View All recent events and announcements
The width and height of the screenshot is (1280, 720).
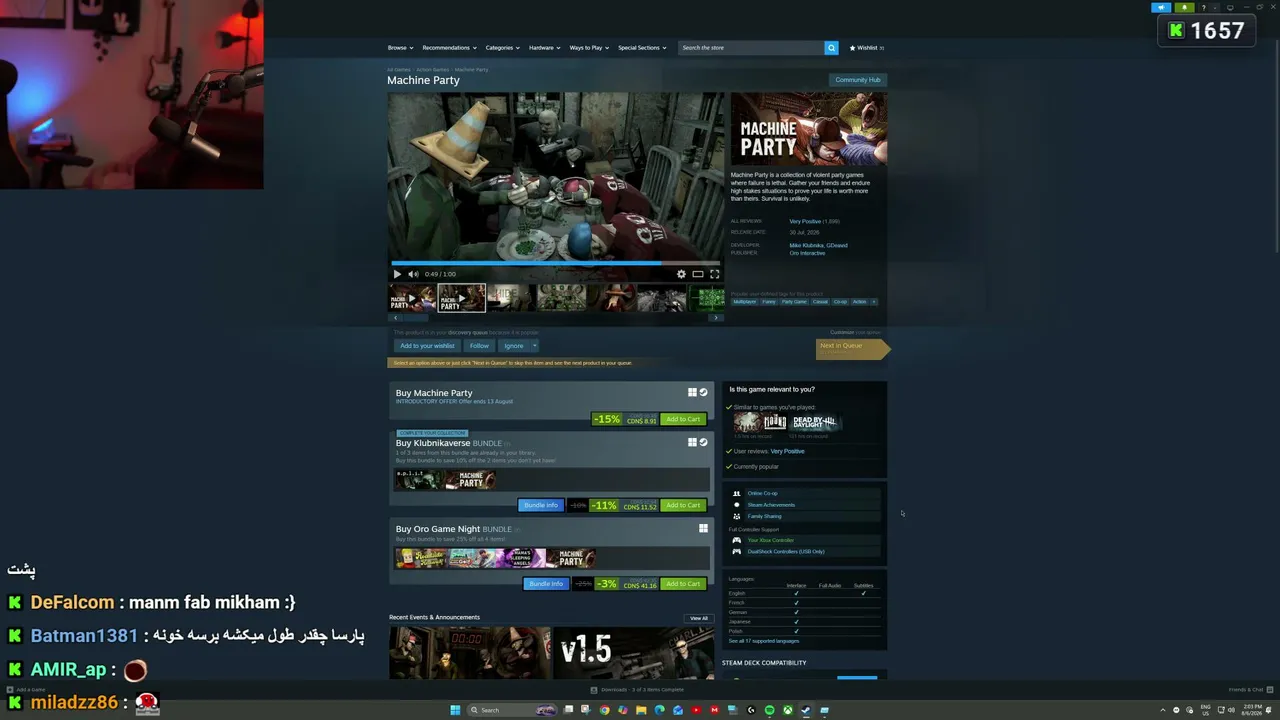[x=698, y=618]
